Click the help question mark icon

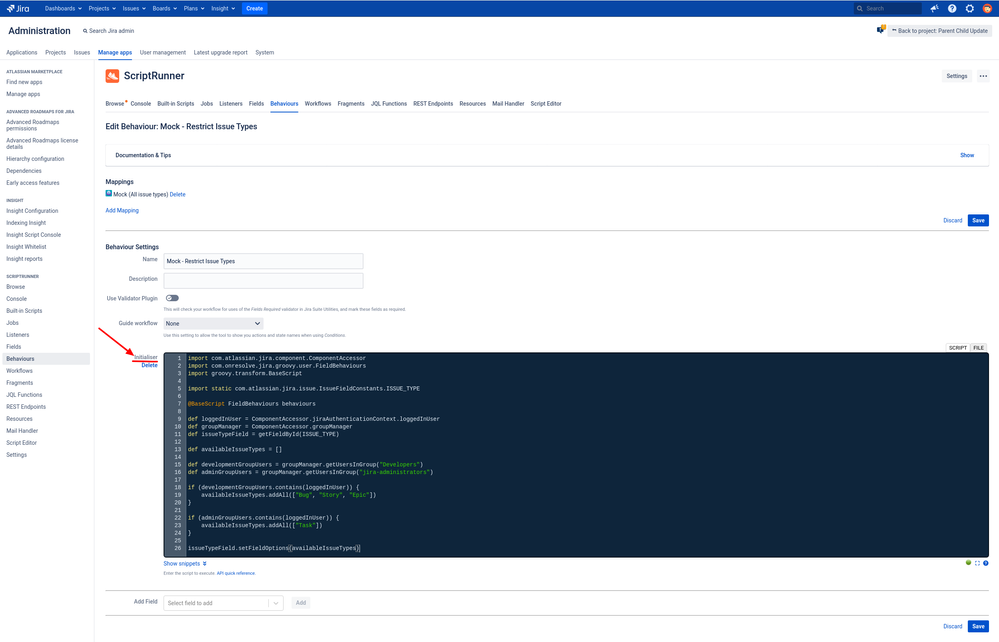[x=952, y=8]
